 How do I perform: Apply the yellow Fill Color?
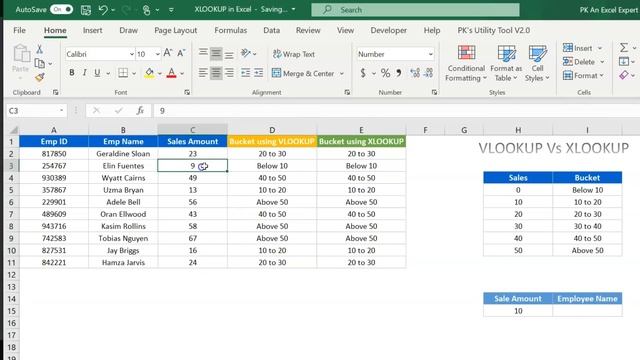point(149,73)
